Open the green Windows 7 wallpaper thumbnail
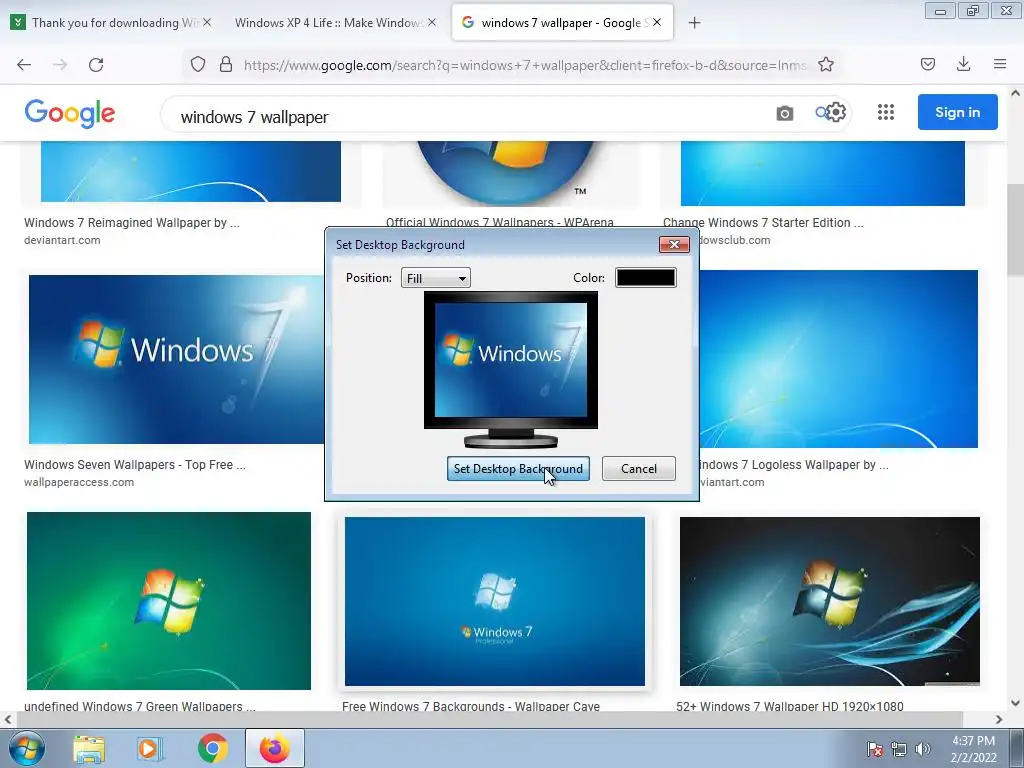The height and width of the screenshot is (768, 1024). point(168,601)
